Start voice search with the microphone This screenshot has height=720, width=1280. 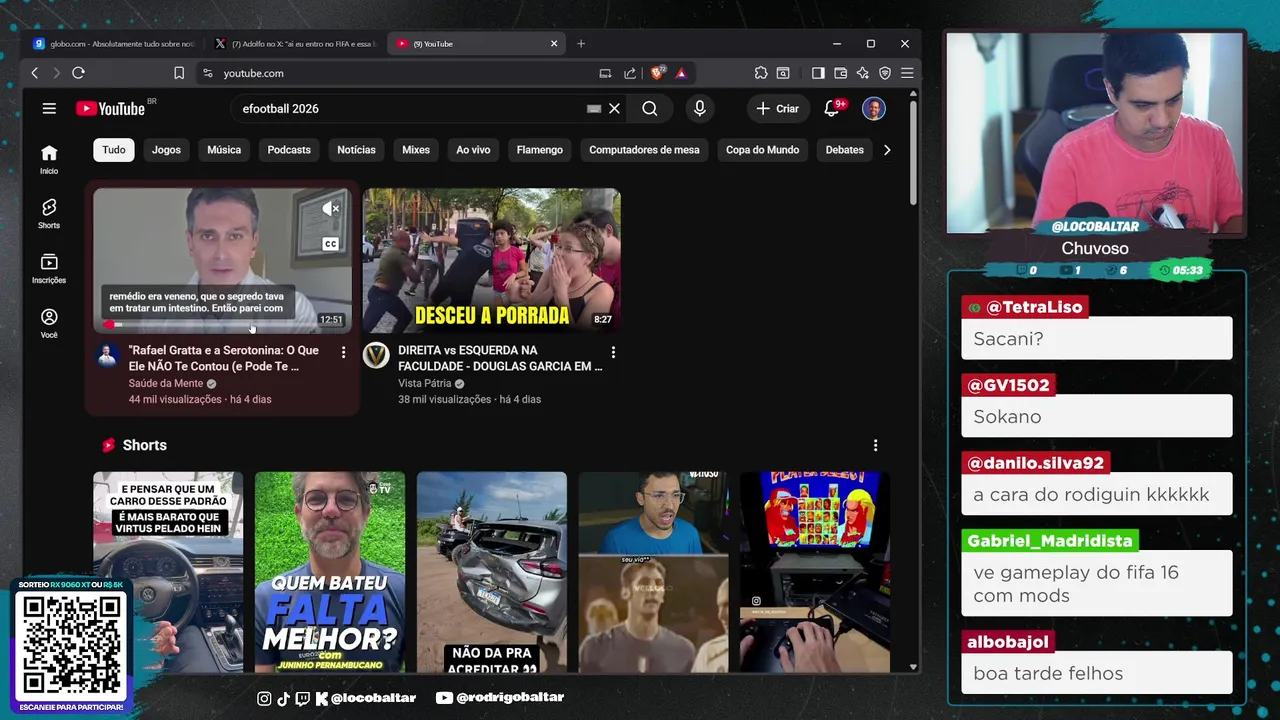700,108
